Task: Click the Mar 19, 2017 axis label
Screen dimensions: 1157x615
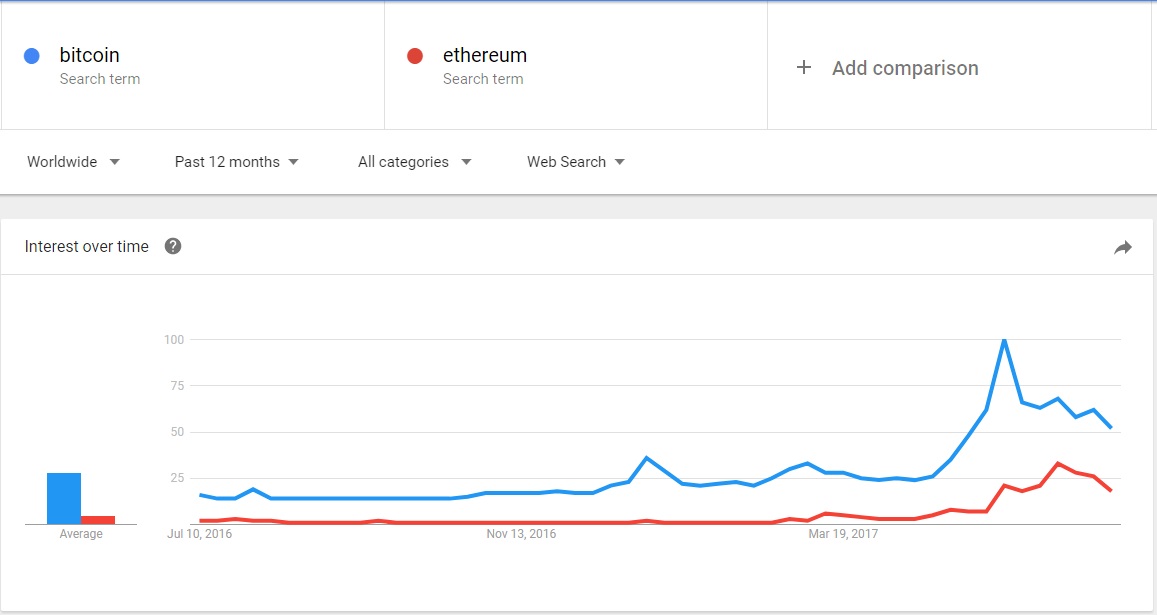Action: 843,534
